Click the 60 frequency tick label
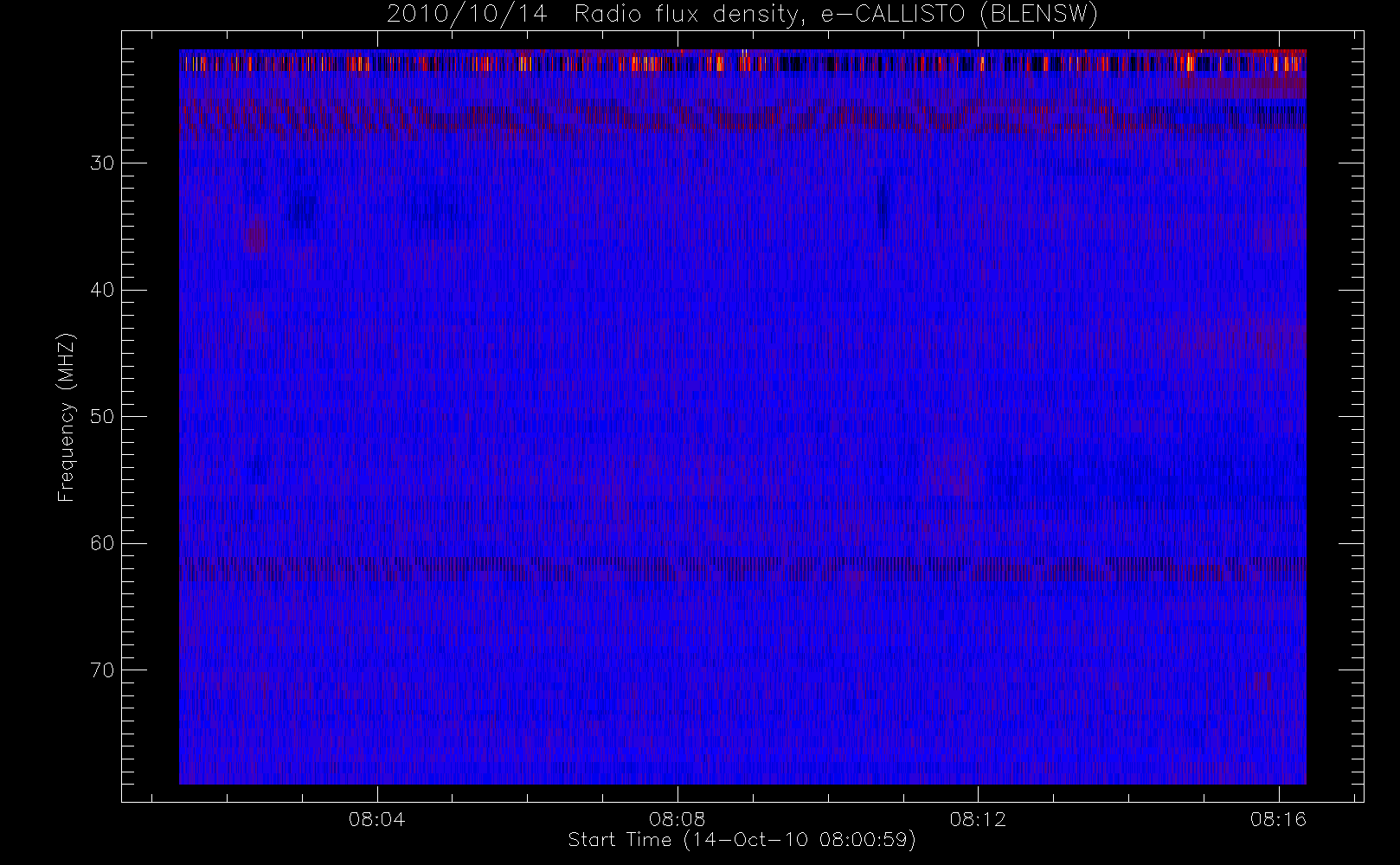Viewport: 1400px width, 865px height. pos(103,543)
